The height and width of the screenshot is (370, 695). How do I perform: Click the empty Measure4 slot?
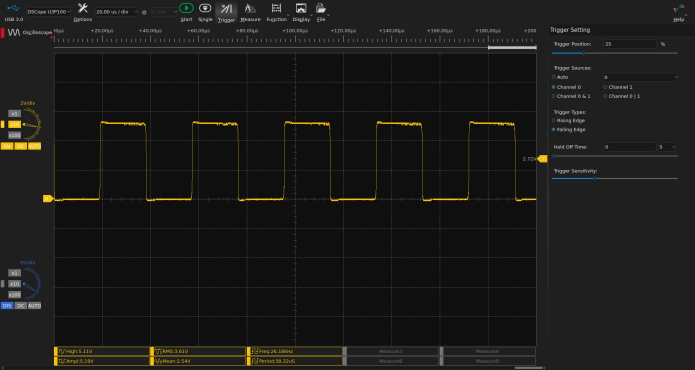coord(487,351)
